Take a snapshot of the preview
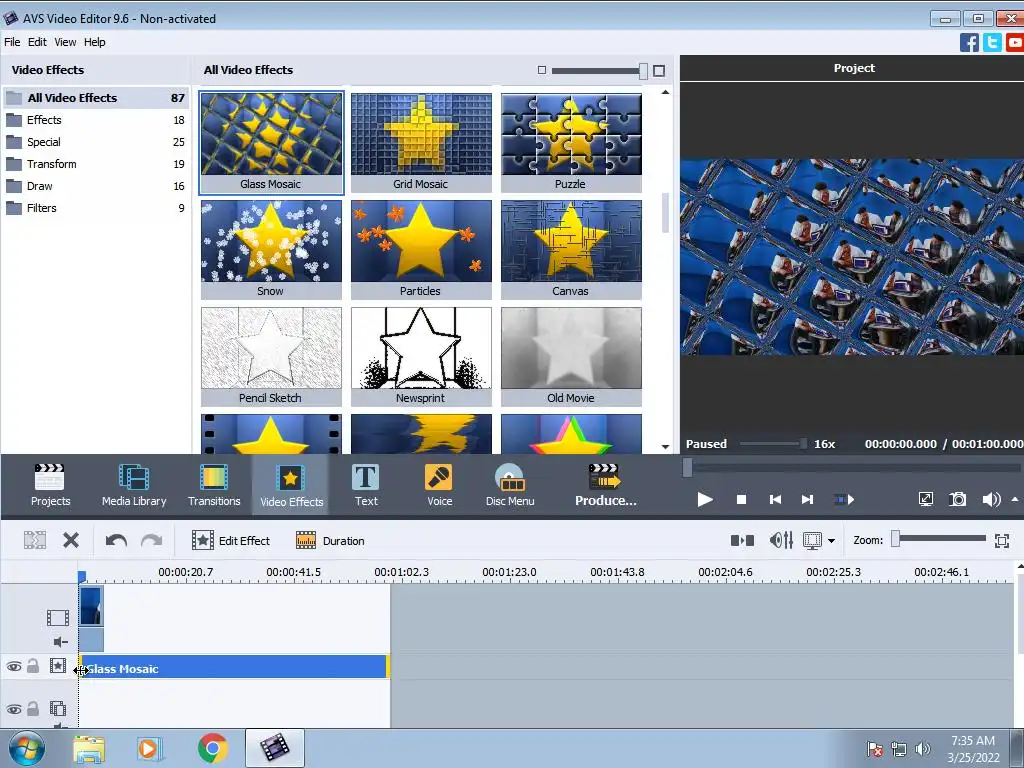Image resolution: width=1024 pixels, height=768 pixels. click(957, 500)
